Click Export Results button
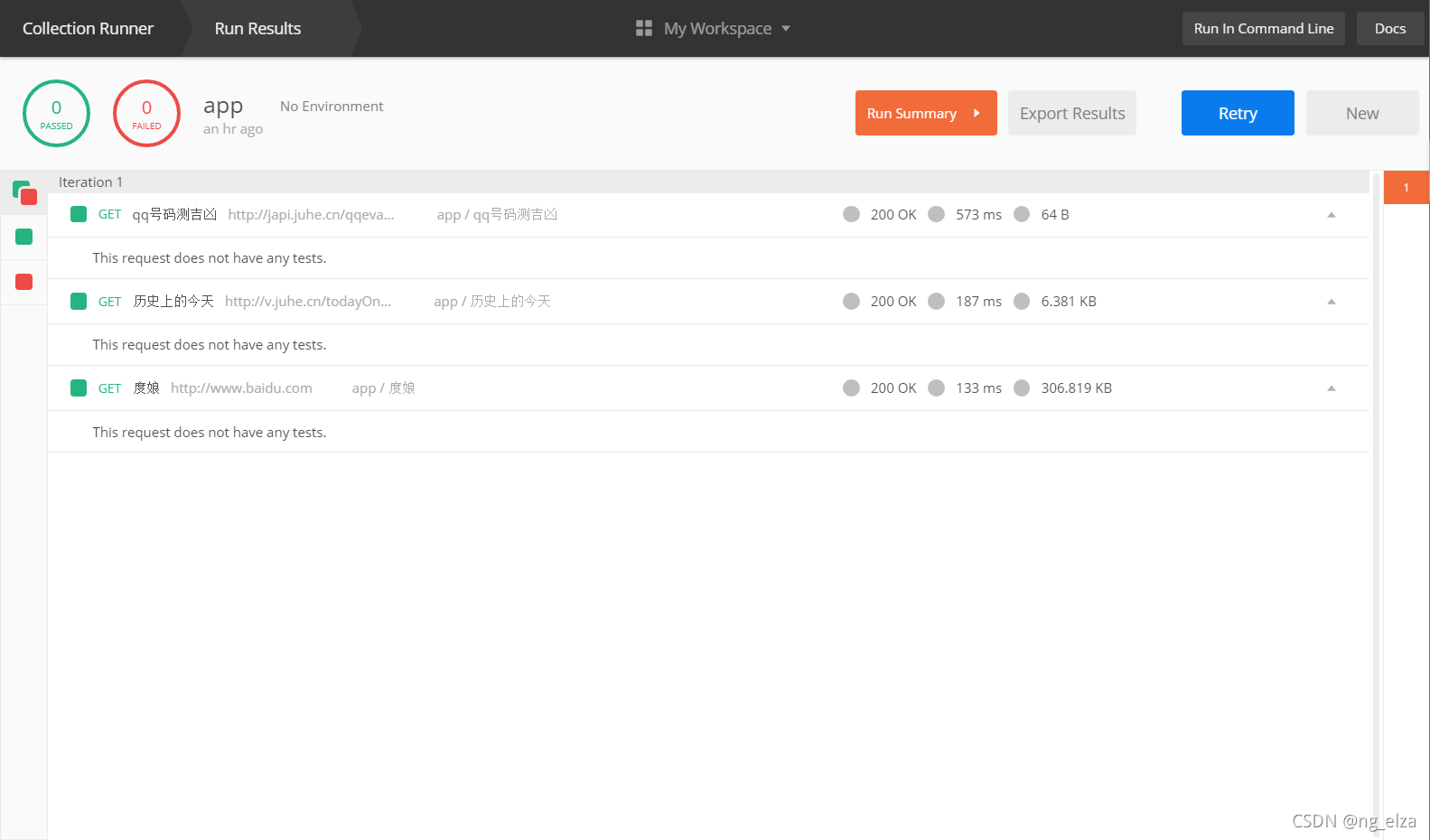The image size is (1430, 840). (x=1072, y=113)
